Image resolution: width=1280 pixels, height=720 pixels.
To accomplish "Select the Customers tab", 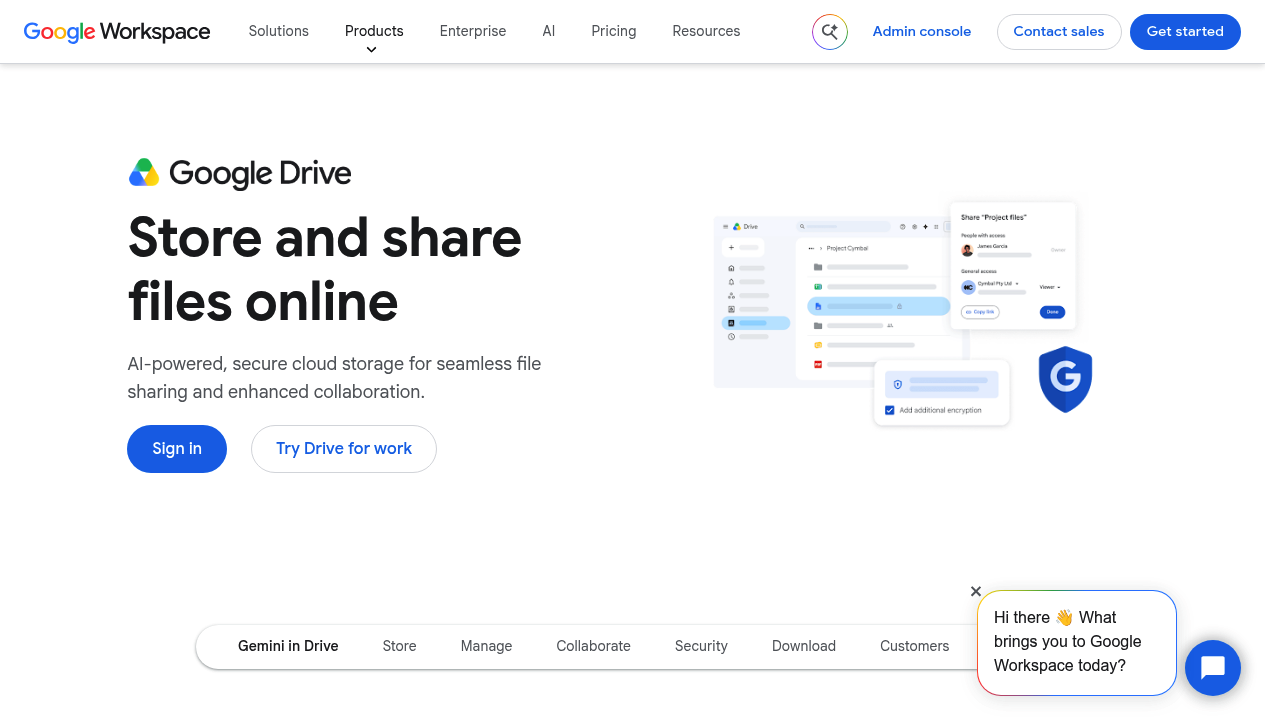I will click(914, 646).
